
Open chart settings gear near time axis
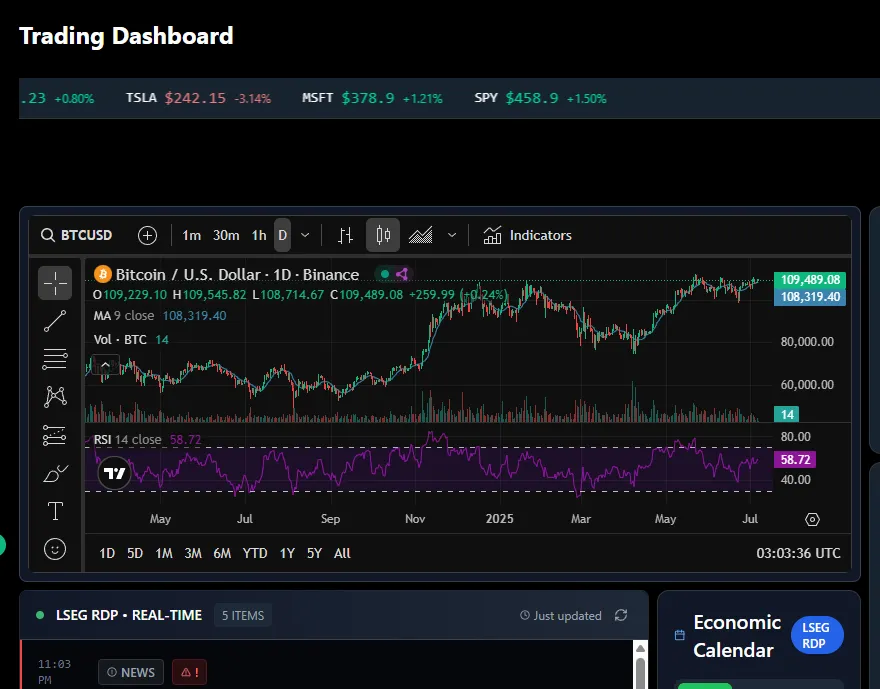coord(812,520)
